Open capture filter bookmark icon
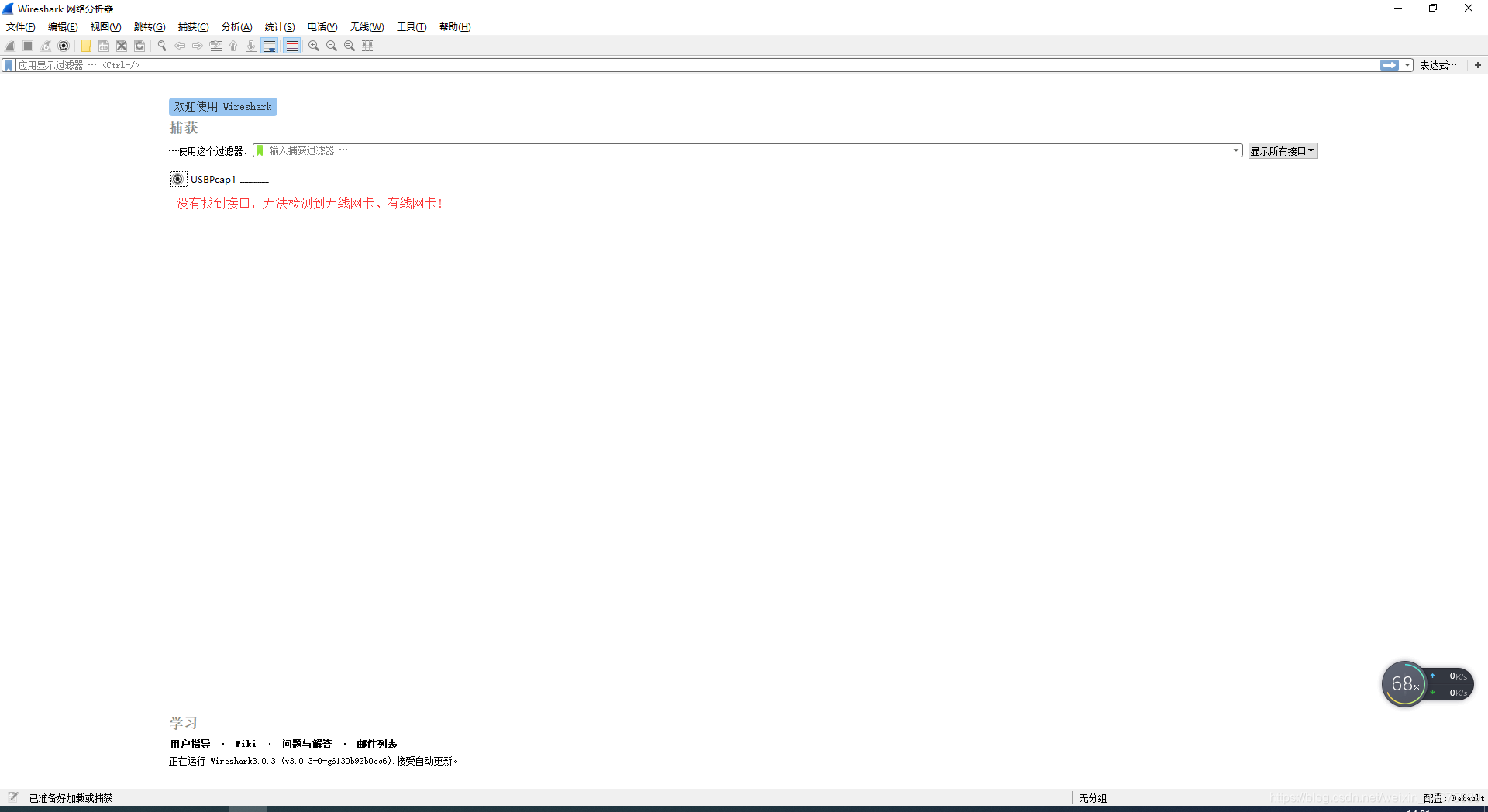The width and height of the screenshot is (1488, 812). tap(260, 150)
